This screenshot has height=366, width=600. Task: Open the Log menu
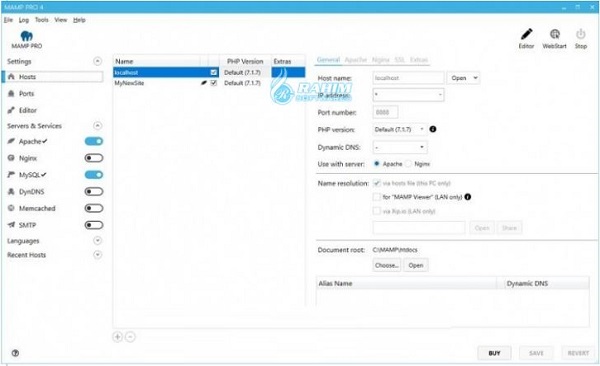24,20
